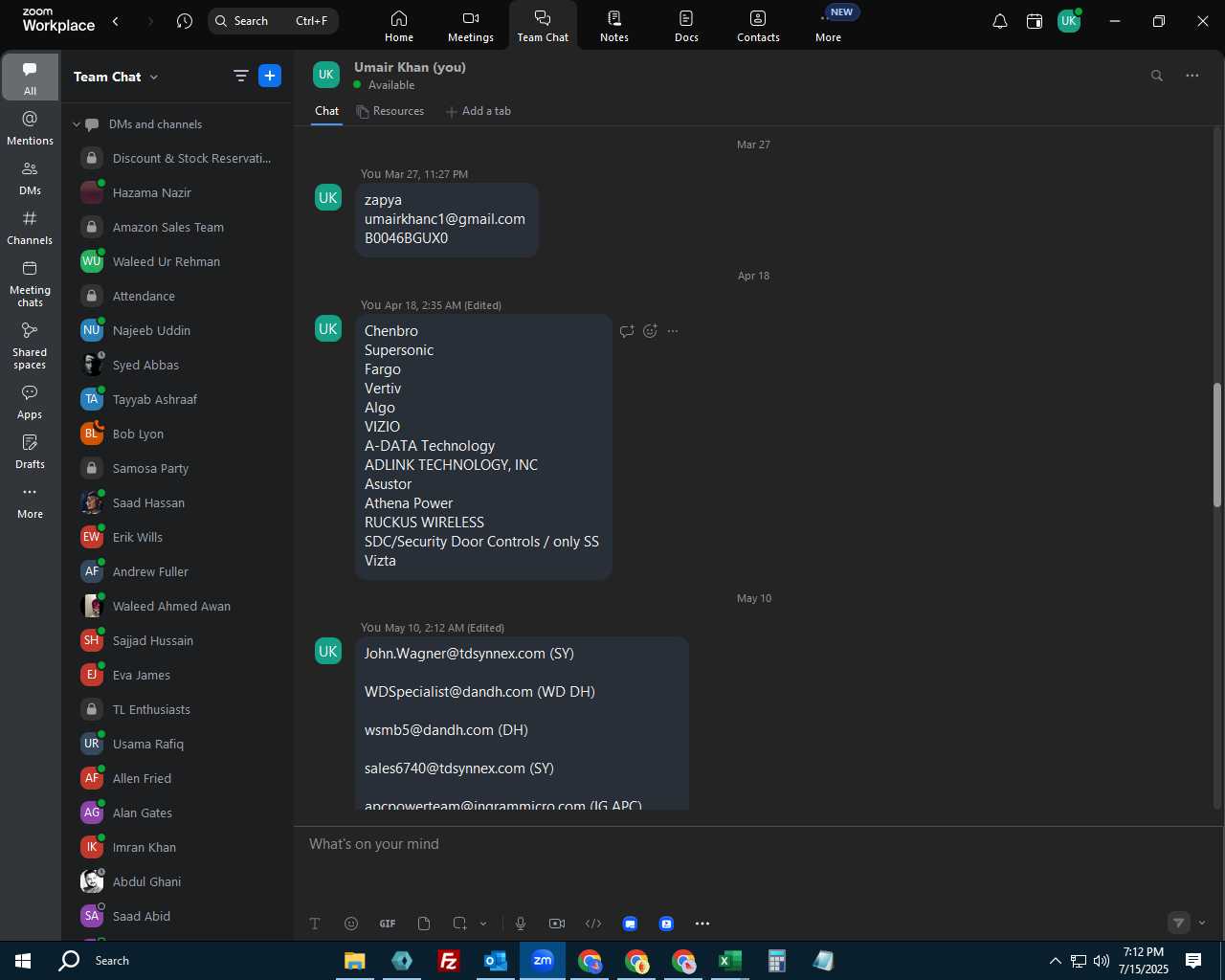Open the TL Enthusiasts channel
This screenshot has width=1225, height=980.
177,709
